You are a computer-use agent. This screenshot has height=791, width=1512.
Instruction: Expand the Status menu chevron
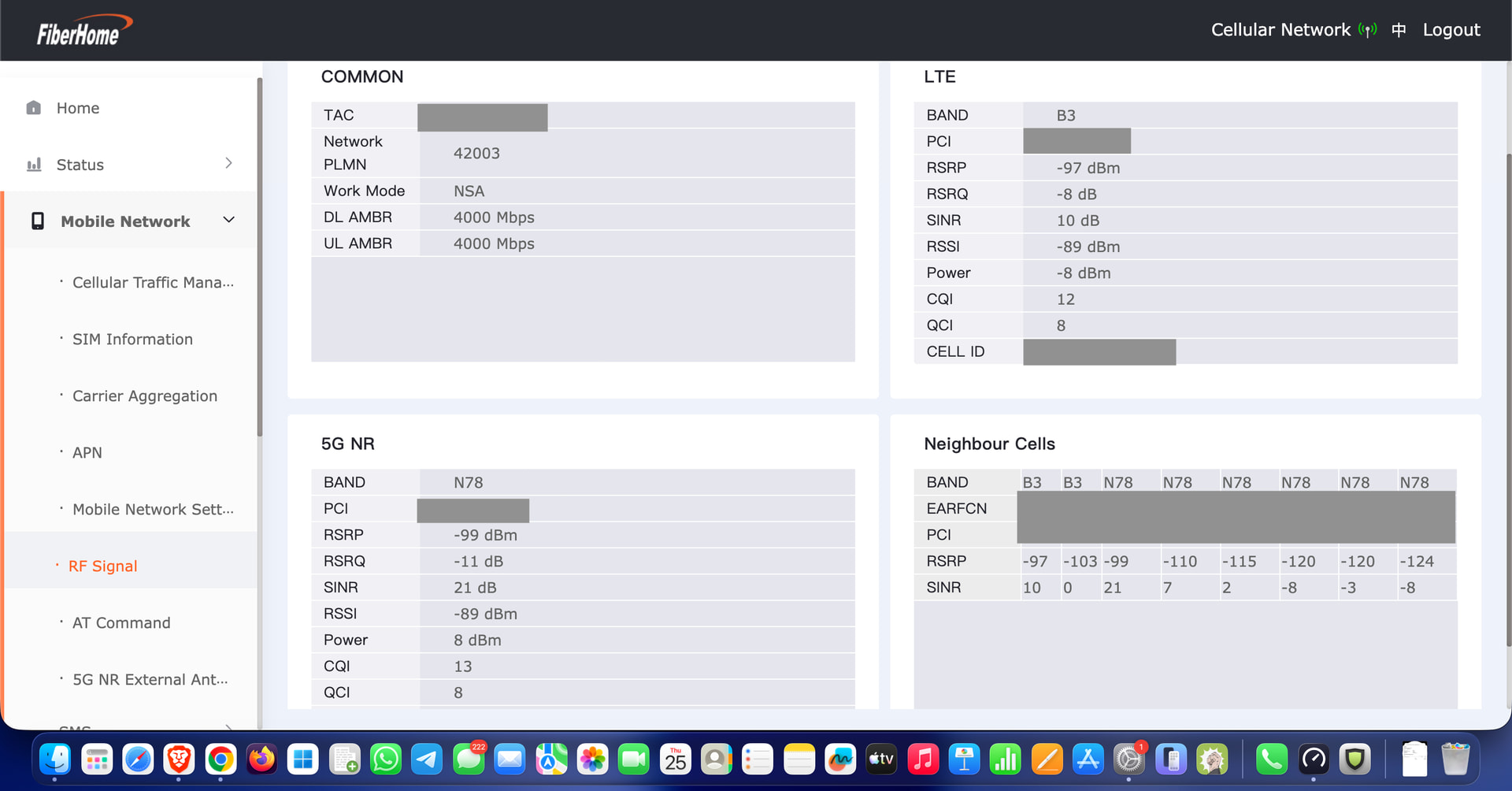tap(228, 164)
